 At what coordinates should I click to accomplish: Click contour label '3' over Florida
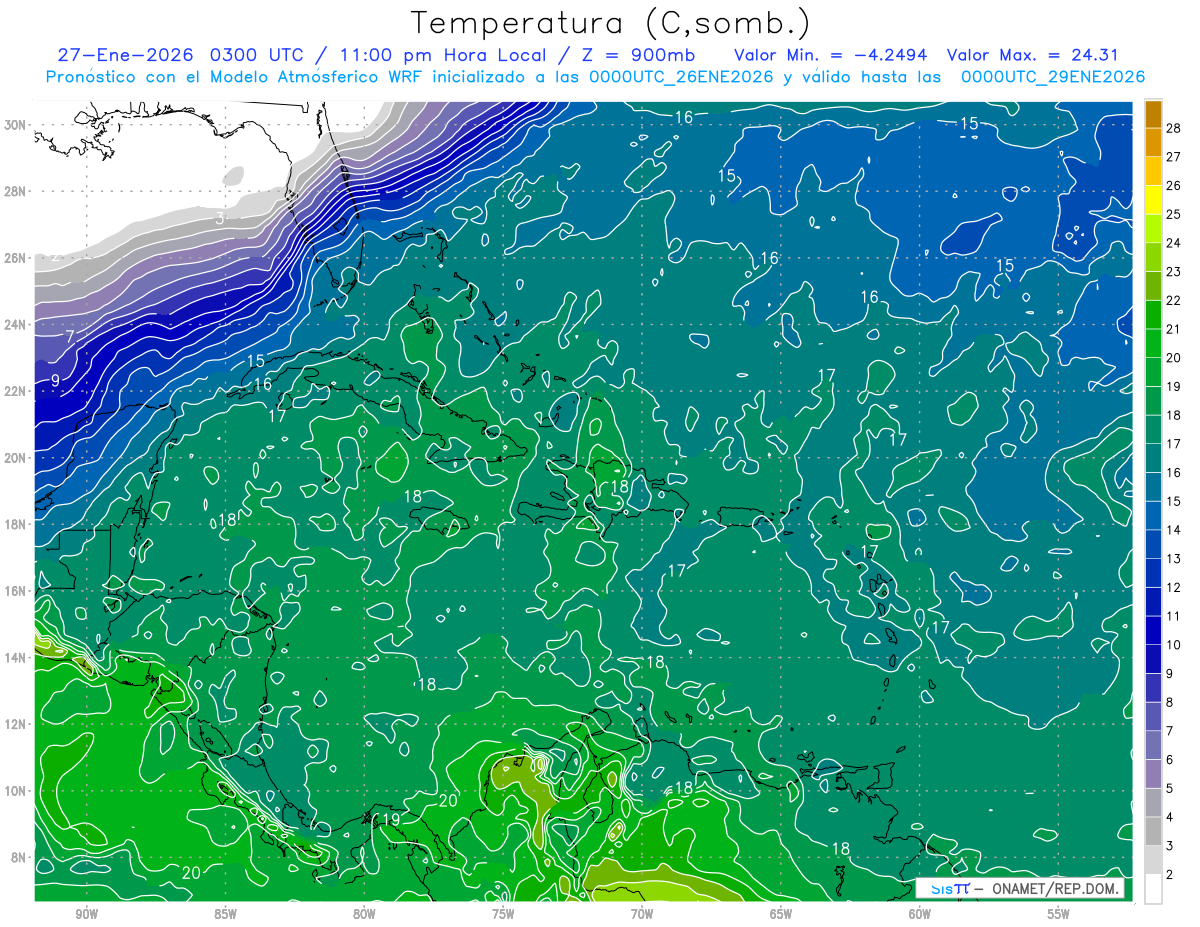[220, 218]
